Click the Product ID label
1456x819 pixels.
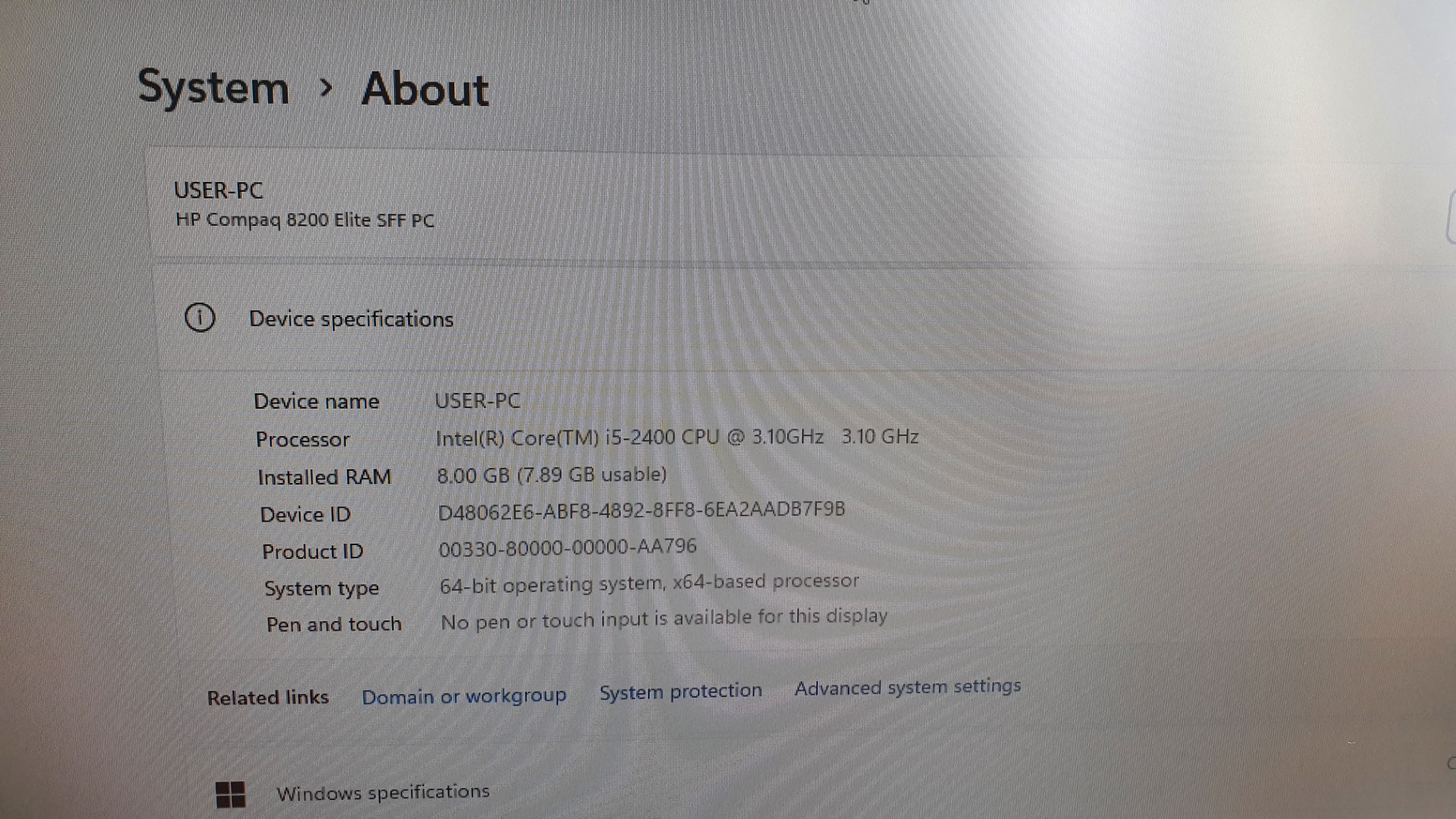tap(312, 551)
